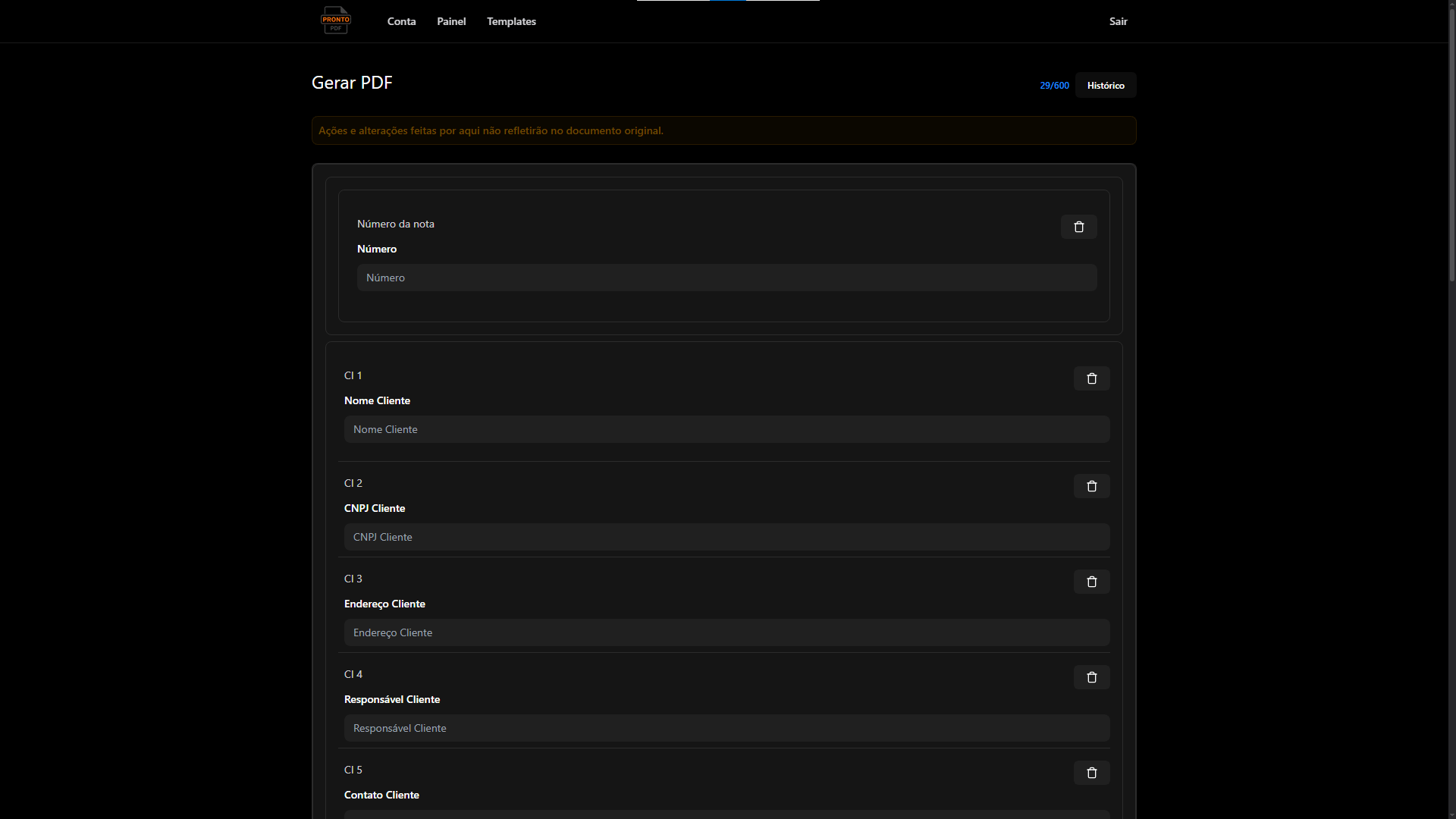Open the Histórico button
The height and width of the screenshot is (819, 1456).
click(1105, 85)
